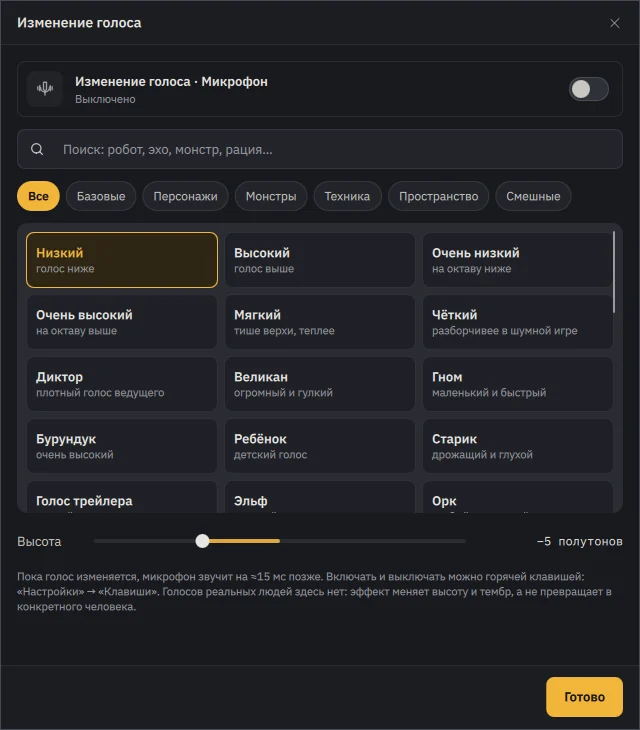
Task: Apply the Гном voice effect
Action: (x=517, y=384)
